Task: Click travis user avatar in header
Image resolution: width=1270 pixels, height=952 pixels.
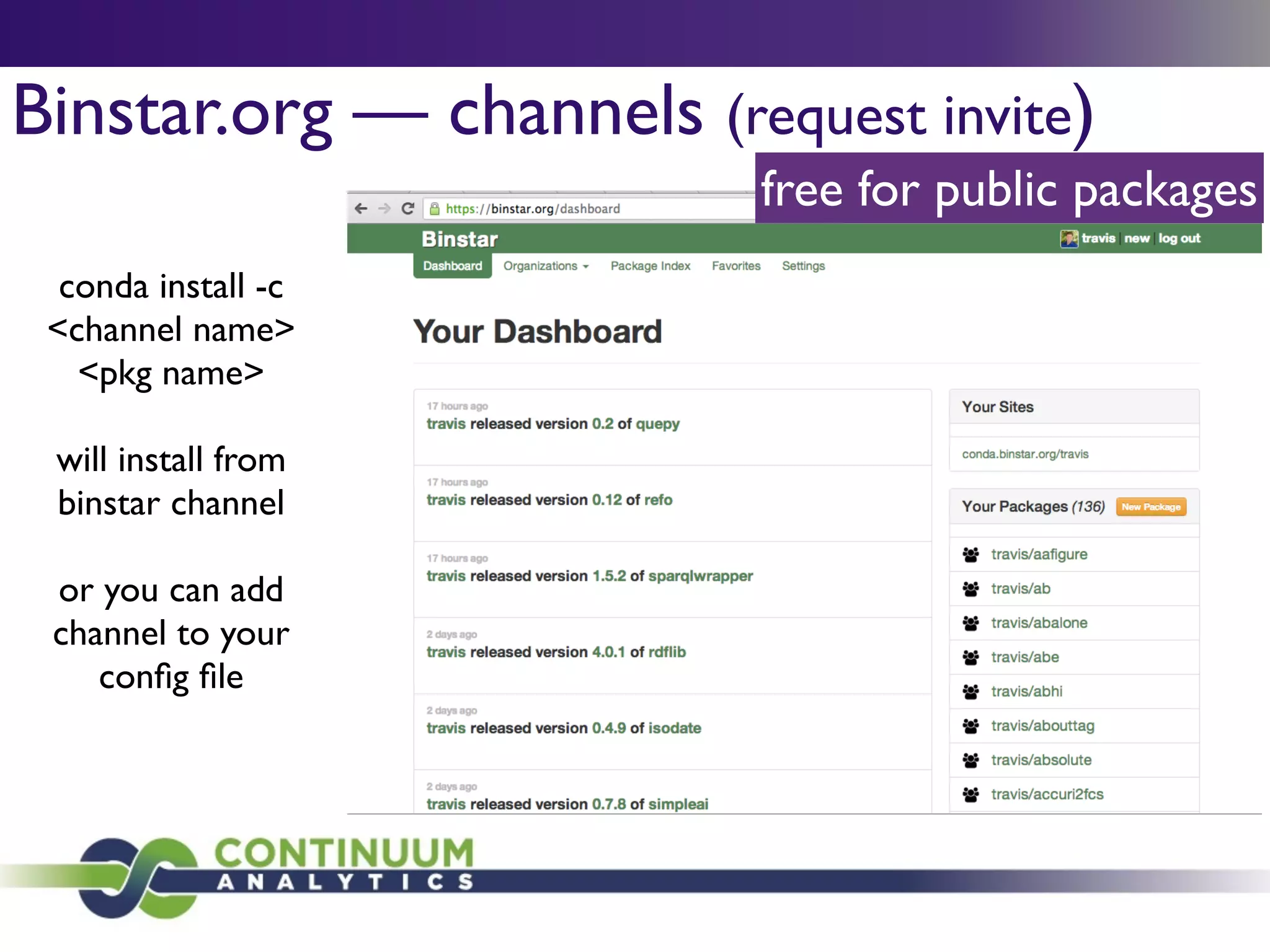Action: pos(1068,239)
